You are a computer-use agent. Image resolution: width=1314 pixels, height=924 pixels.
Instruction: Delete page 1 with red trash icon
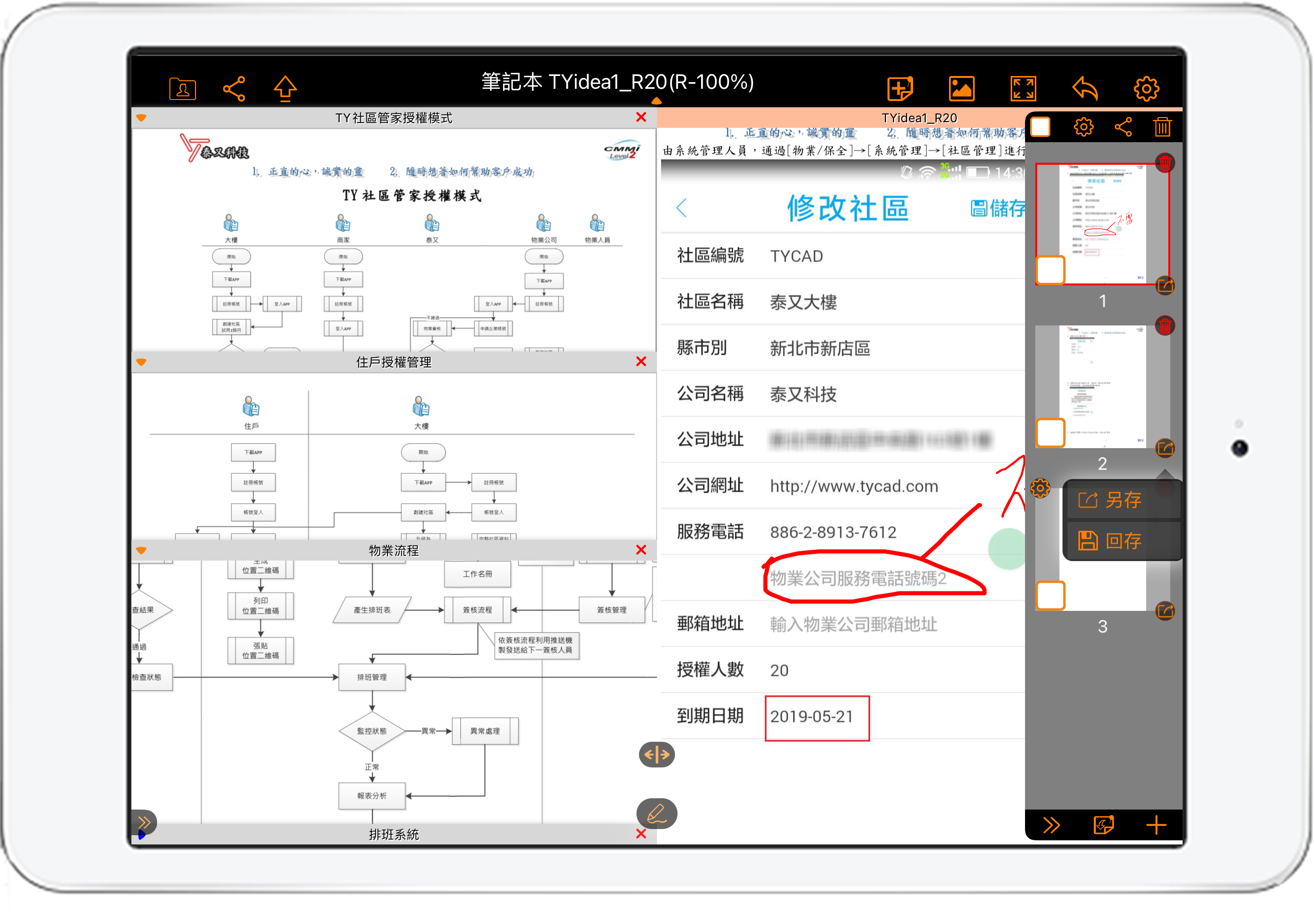pos(1165,163)
